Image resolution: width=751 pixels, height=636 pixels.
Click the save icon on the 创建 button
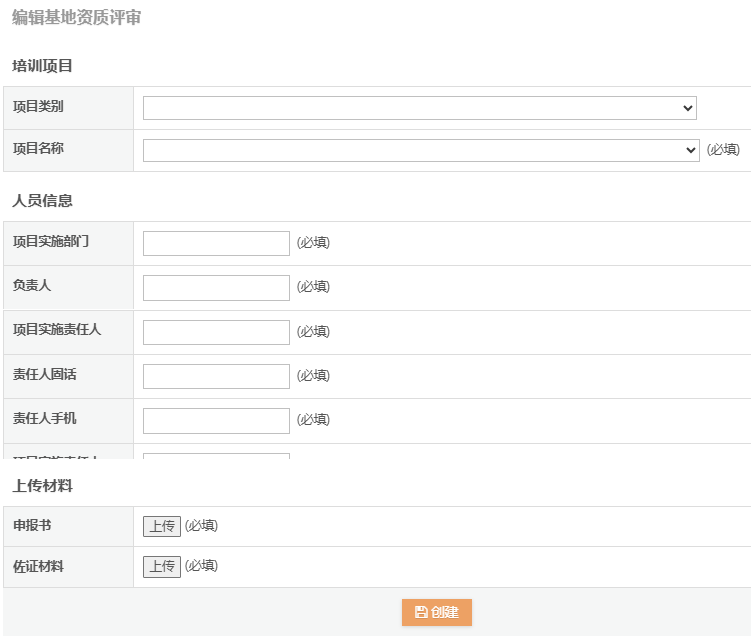click(x=421, y=612)
